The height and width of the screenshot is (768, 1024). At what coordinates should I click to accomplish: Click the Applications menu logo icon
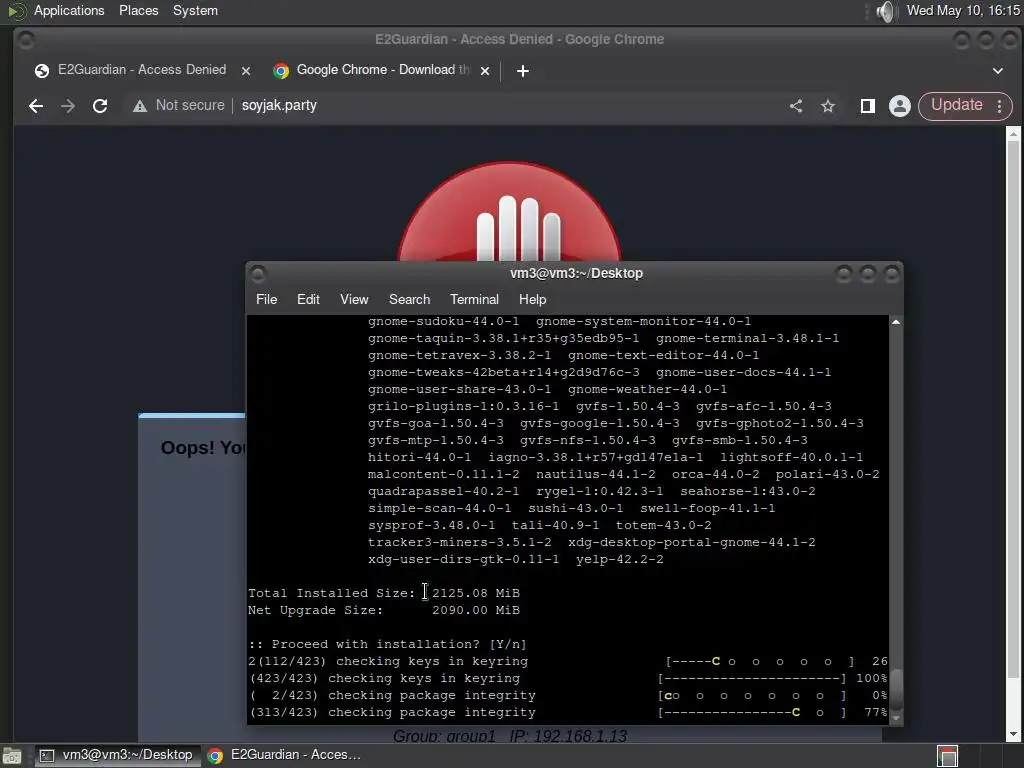pos(16,11)
